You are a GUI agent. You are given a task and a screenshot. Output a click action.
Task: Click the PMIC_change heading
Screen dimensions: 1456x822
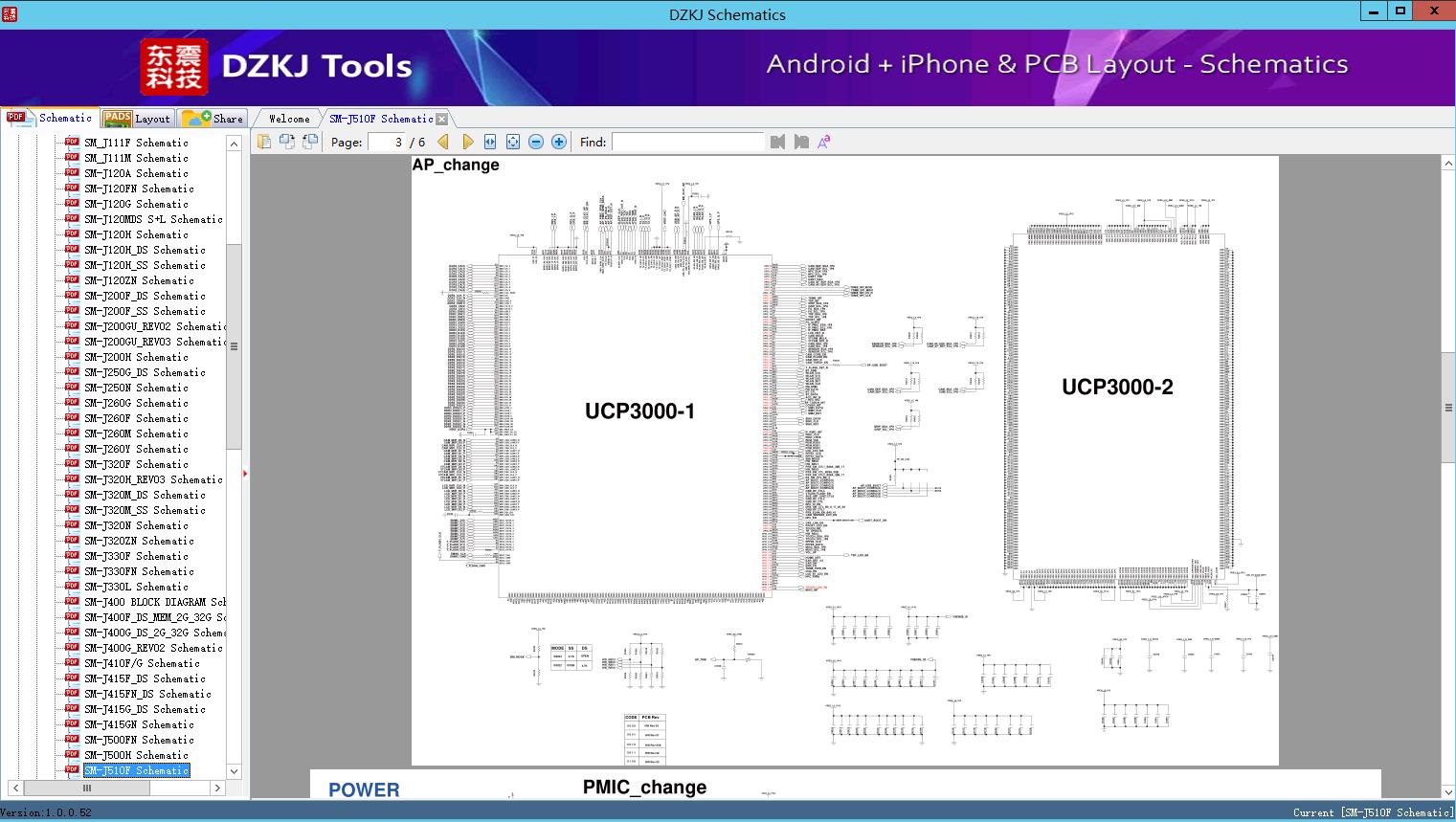(644, 787)
